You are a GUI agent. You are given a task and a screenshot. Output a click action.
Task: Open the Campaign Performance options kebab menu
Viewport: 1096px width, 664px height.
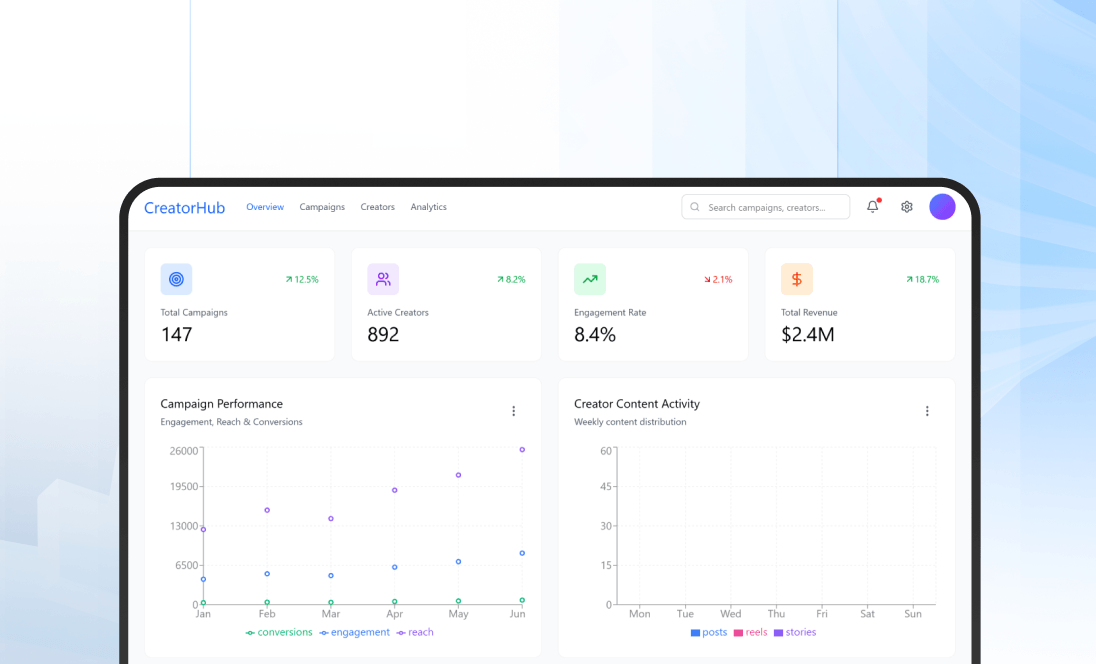[x=513, y=411]
